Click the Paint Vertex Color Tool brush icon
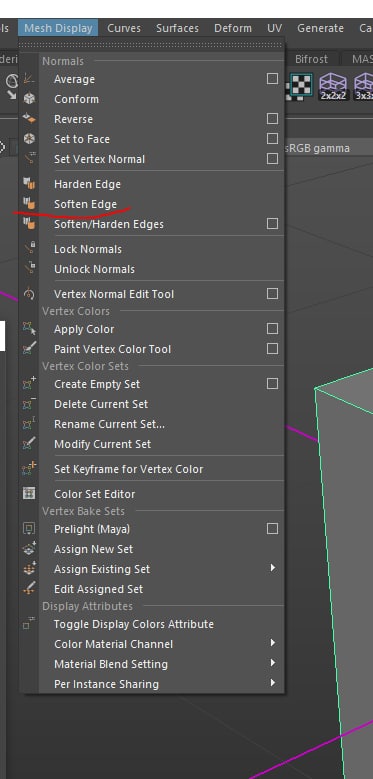Screen dimensions: 373x779 pyautogui.click(x=29, y=349)
